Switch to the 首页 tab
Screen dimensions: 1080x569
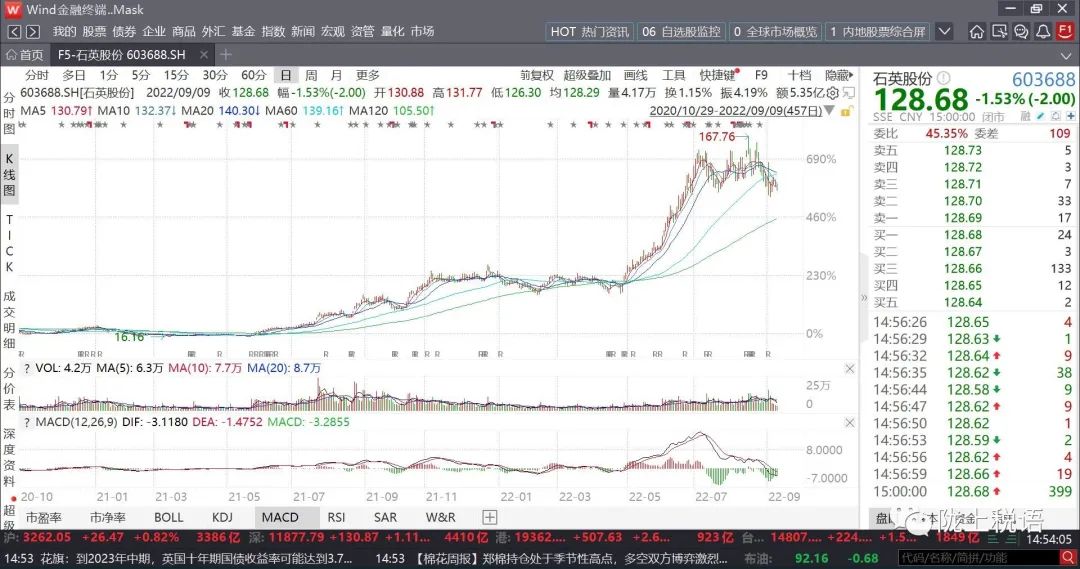click(25, 54)
